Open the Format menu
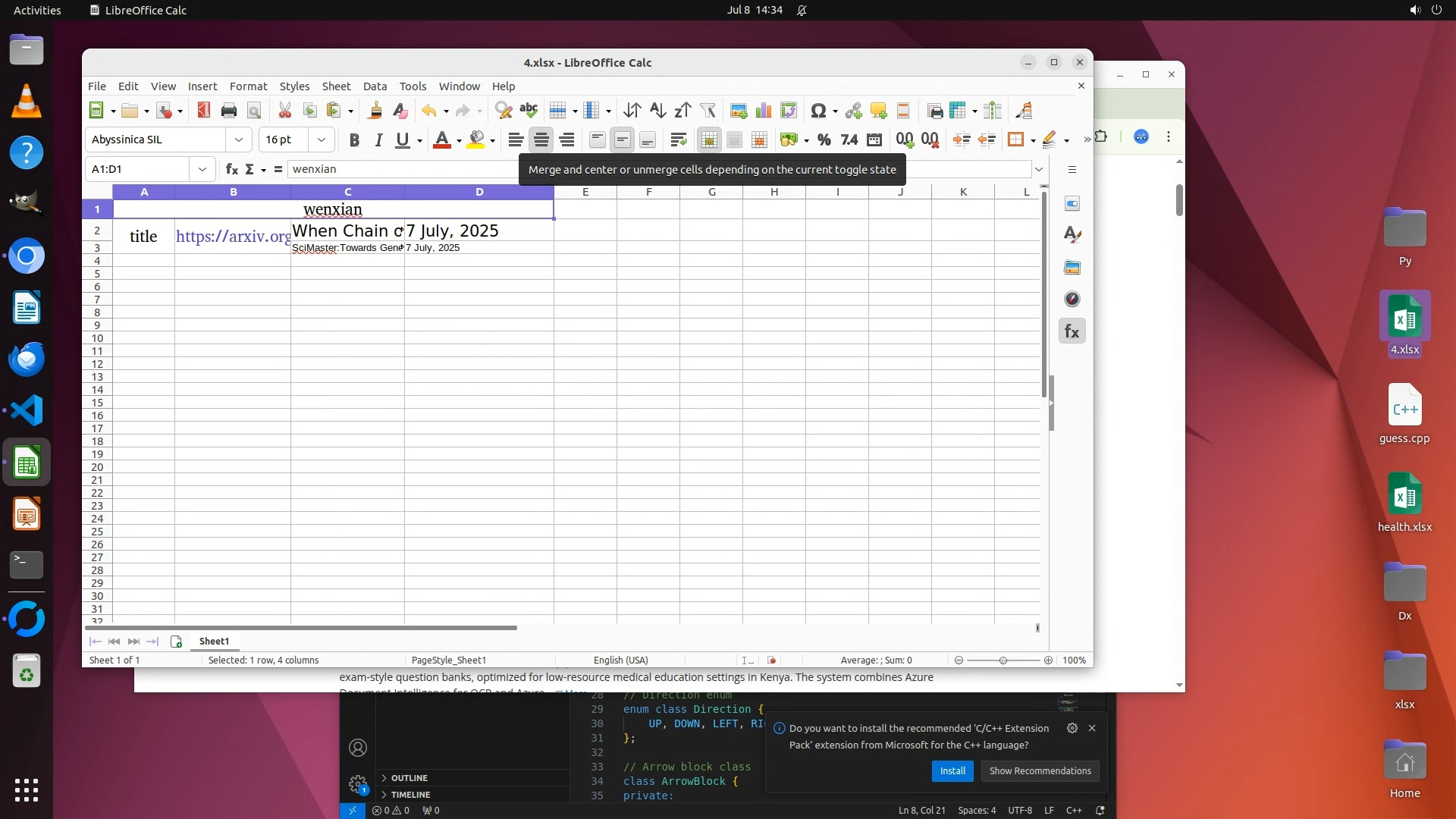The width and height of the screenshot is (1456, 819). click(x=248, y=86)
